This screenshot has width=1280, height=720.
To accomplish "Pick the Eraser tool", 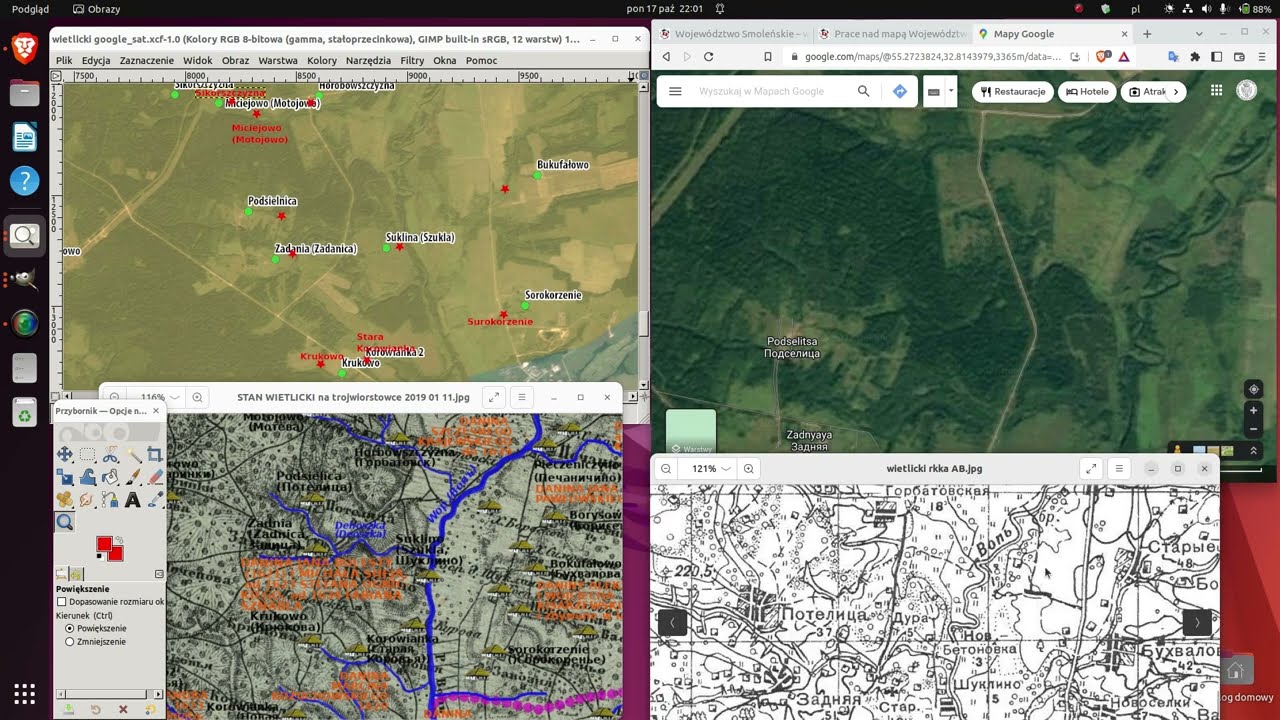I will [155, 477].
